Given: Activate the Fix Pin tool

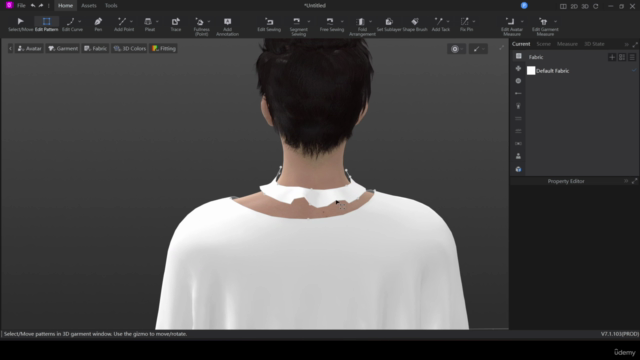Looking at the screenshot, I should [x=465, y=24].
